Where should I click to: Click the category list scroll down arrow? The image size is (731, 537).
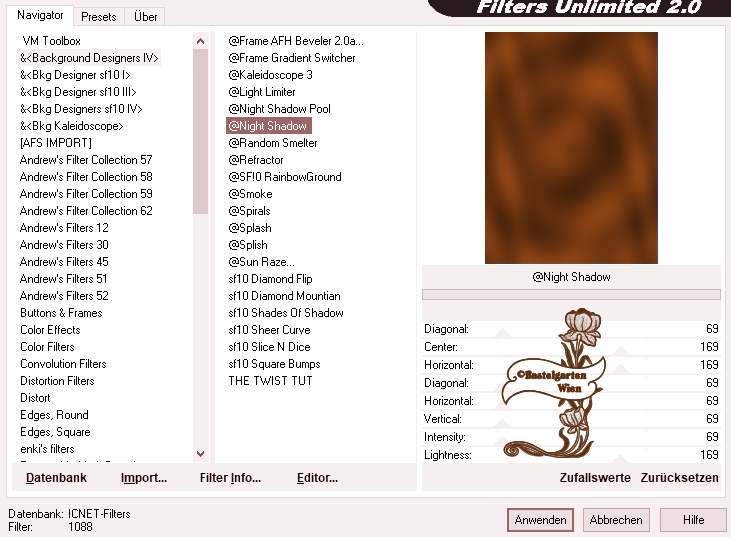coord(200,454)
